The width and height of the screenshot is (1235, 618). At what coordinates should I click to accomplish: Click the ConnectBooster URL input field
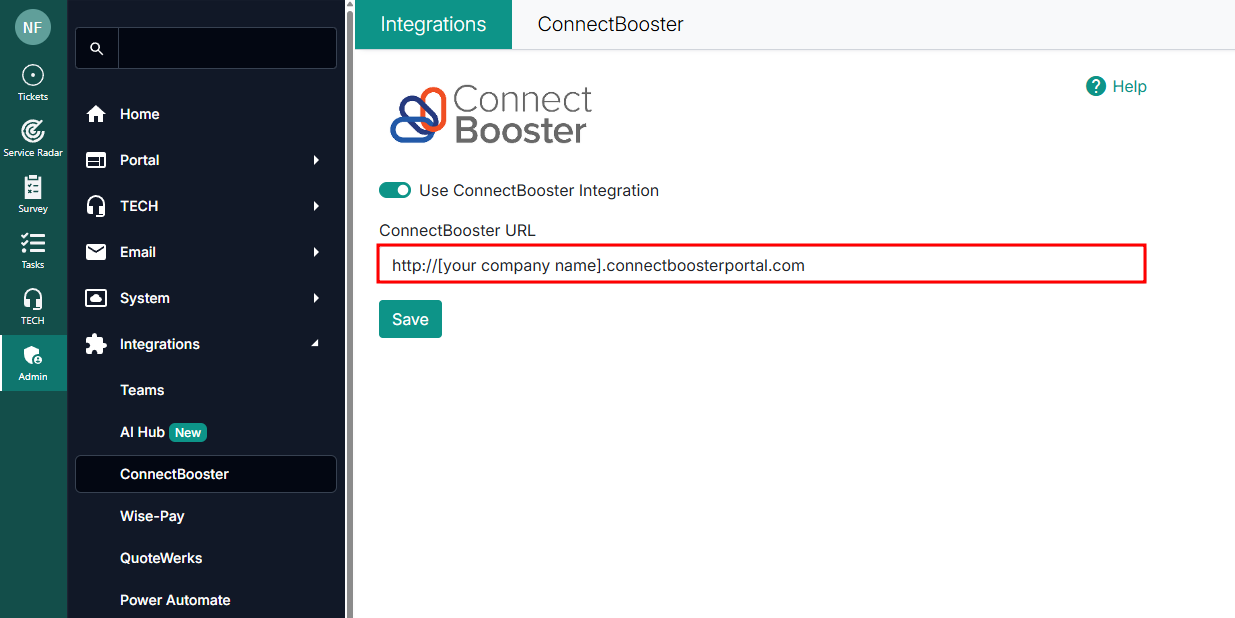[761, 265]
